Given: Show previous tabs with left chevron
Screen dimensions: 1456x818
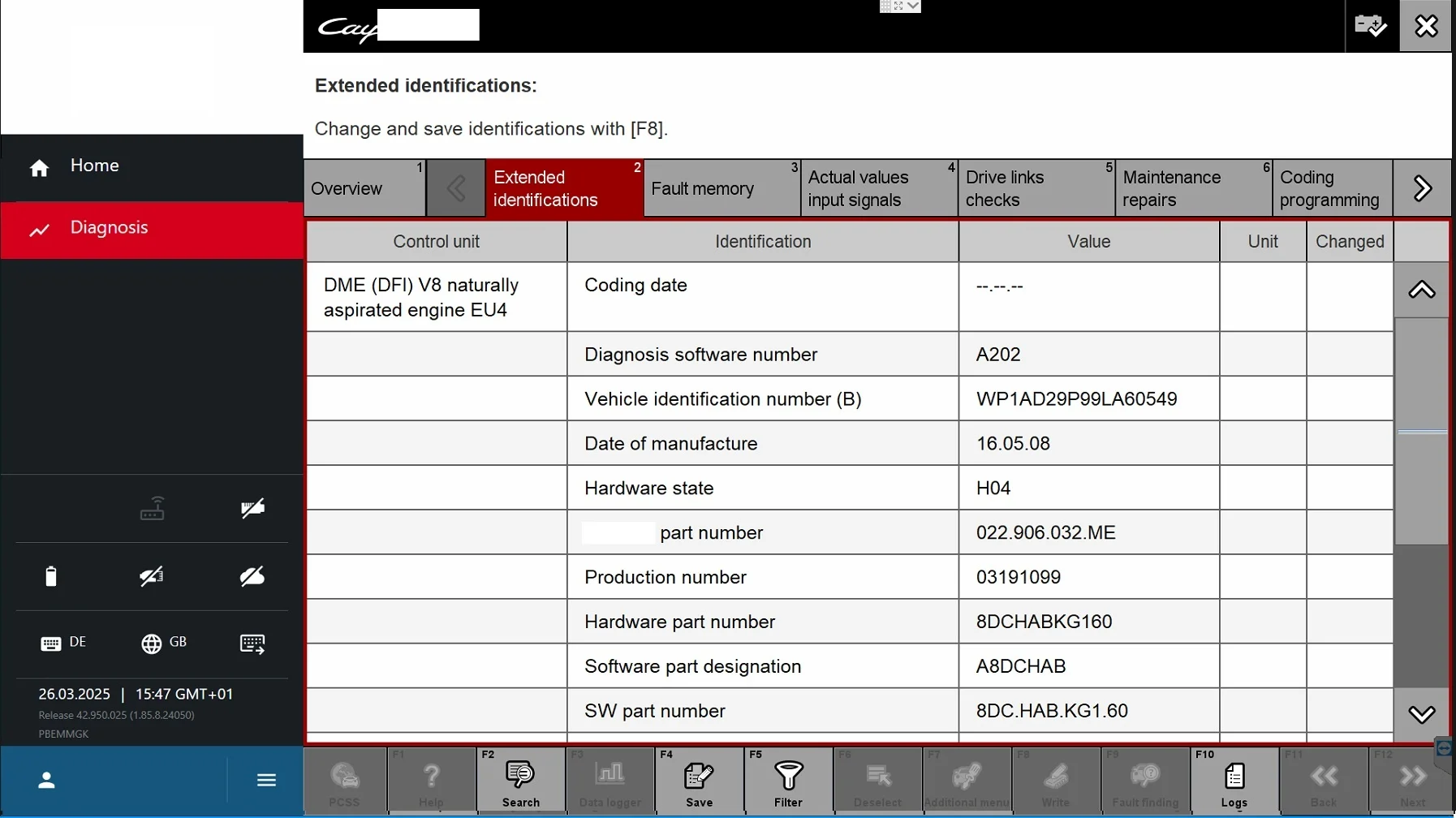Looking at the screenshot, I should (x=456, y=188).
